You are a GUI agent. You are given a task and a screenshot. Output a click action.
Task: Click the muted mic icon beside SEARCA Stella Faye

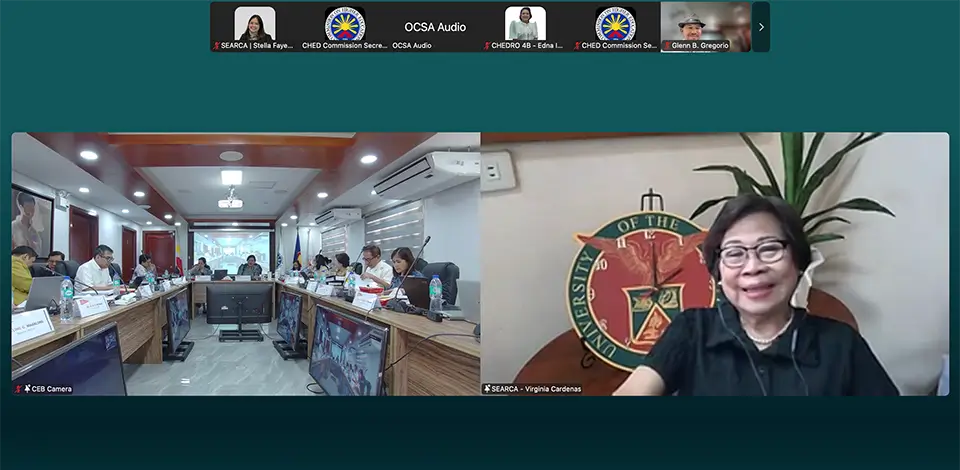[x=217, y=46]
